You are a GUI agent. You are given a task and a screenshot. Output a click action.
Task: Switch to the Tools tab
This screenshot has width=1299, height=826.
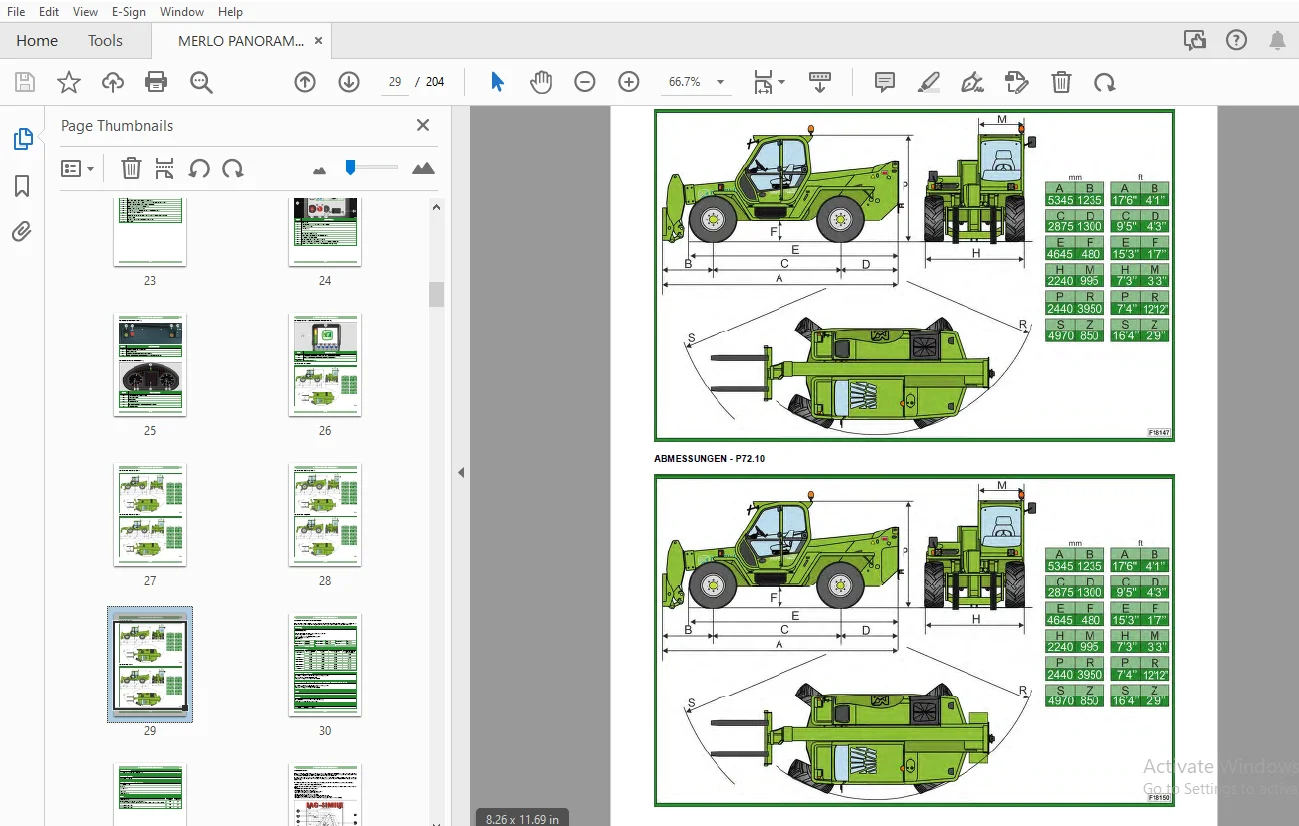tap(105, 41)
